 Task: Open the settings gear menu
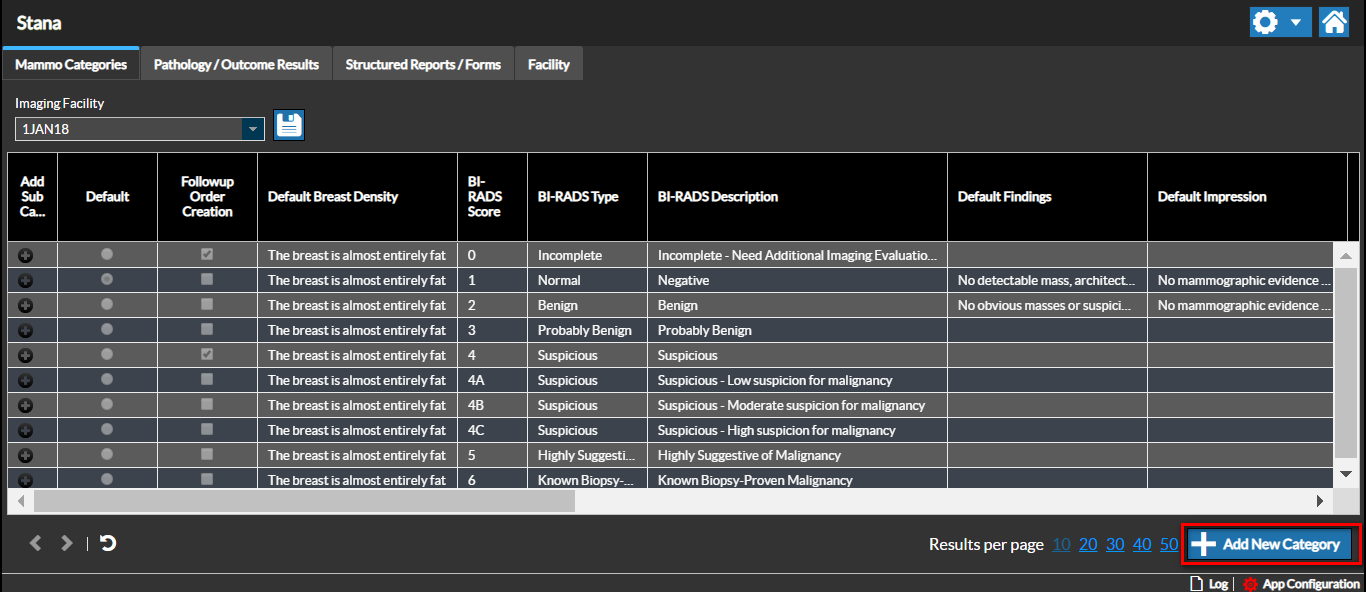tap(1266, 22)
